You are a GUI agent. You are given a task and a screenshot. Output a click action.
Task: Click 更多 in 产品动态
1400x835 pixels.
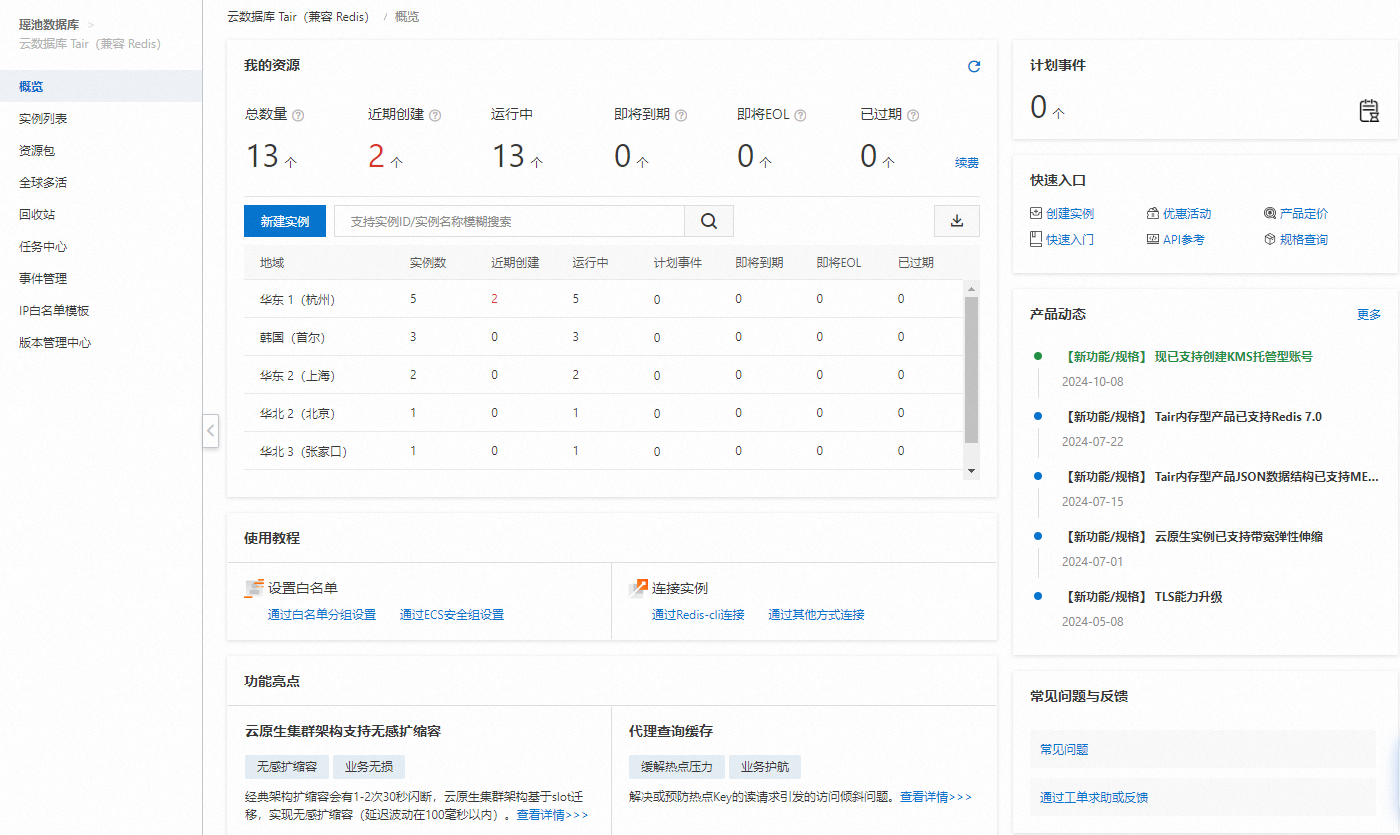pos(1369,314)
